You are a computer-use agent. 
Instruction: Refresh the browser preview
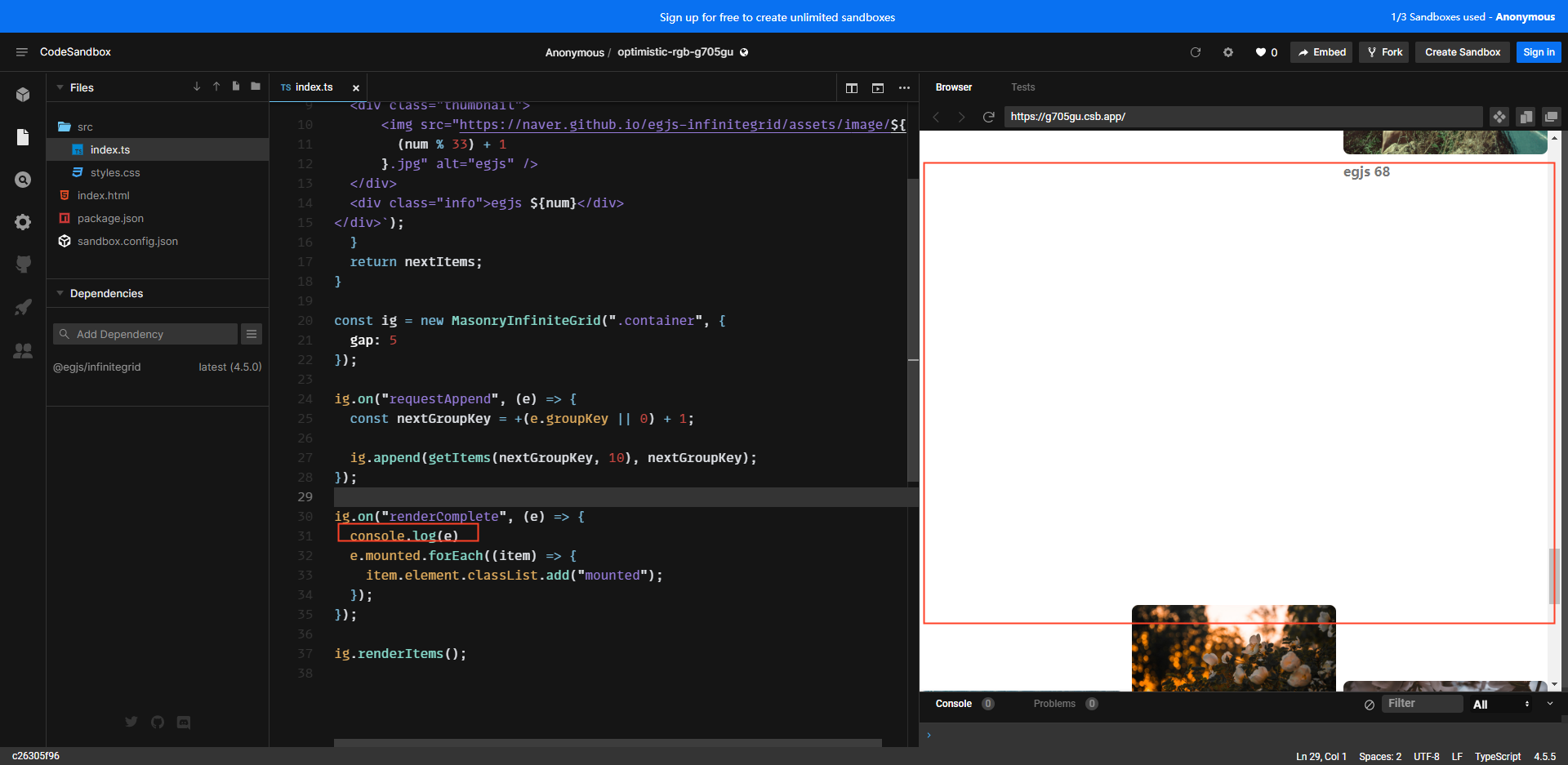989,117
